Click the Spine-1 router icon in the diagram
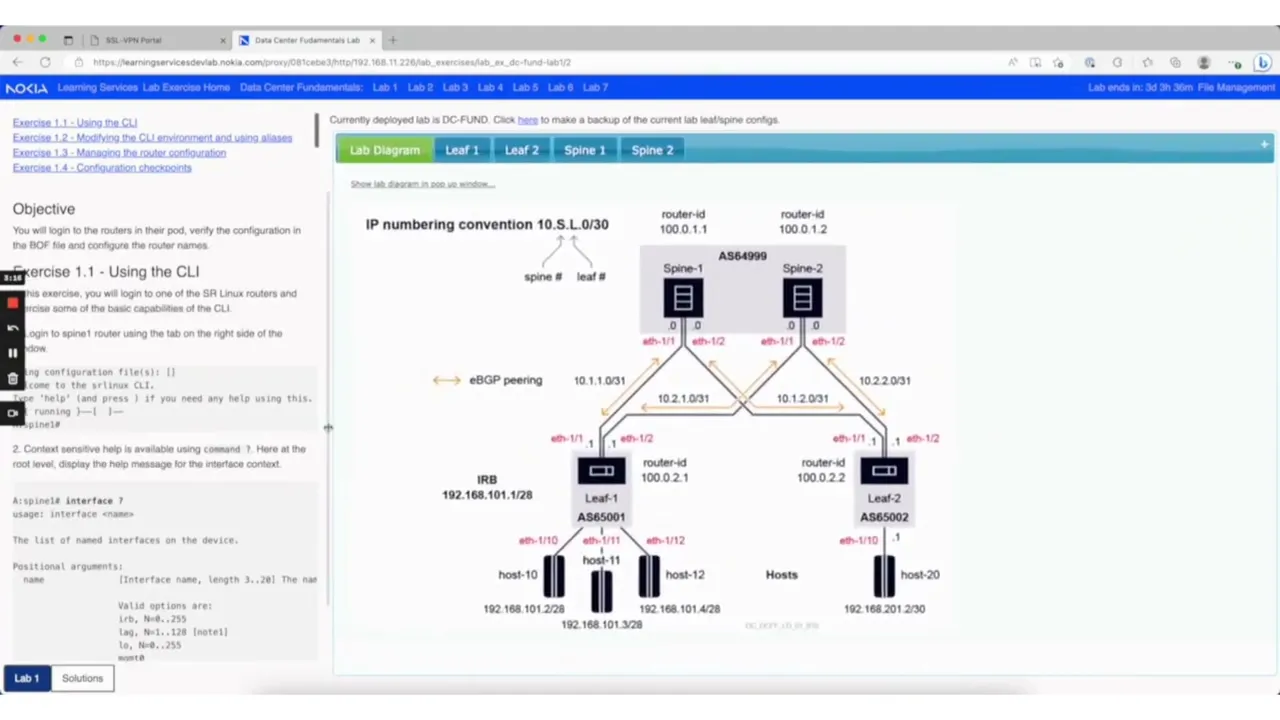Viewport: 1280px width, 720px height. click(683, 298)
